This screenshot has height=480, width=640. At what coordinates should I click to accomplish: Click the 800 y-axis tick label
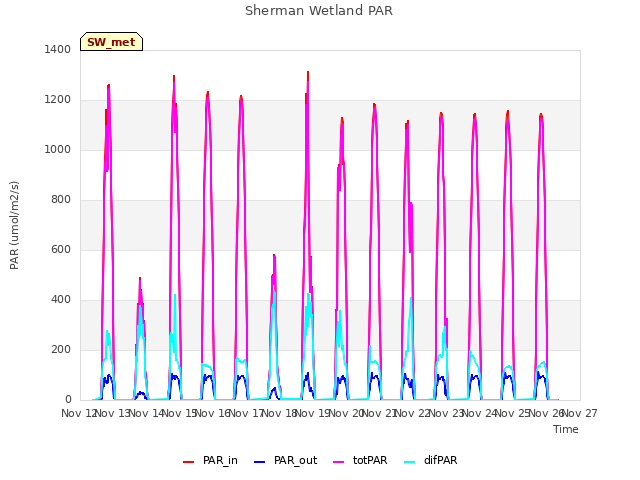click(61, 200)
